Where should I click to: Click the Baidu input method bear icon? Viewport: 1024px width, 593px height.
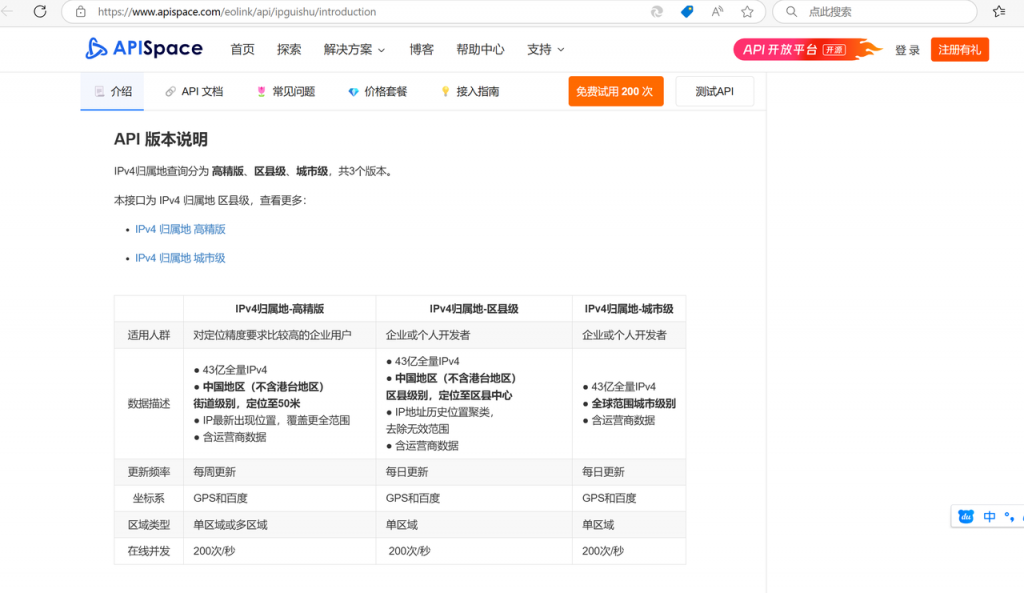tap(966, 517)
